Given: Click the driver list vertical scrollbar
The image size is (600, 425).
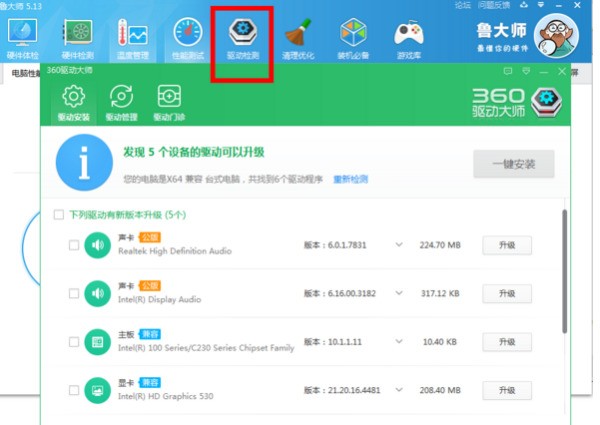Looking at the screenshot, I should pyautogui.click(x=564, y=270).
